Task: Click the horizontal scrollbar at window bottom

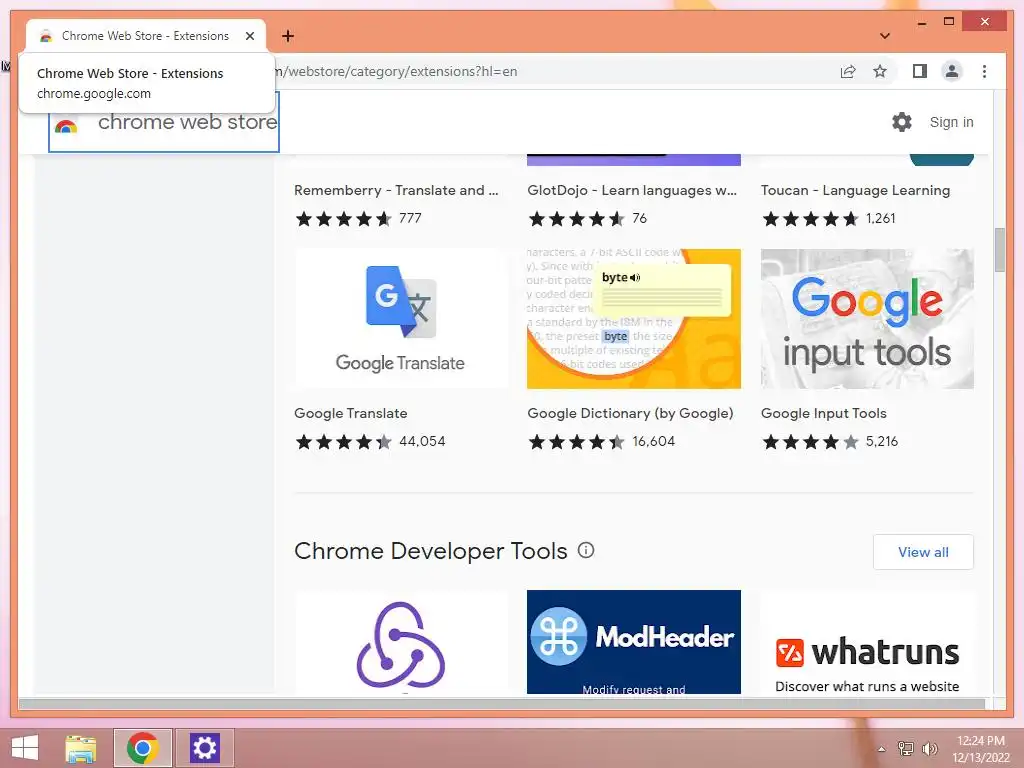Action: 502,704
